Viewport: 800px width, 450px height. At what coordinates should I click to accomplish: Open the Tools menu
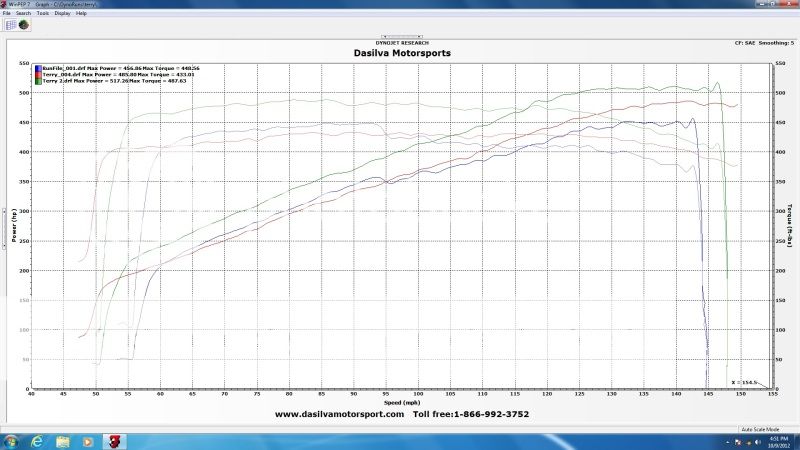[41, 13]
